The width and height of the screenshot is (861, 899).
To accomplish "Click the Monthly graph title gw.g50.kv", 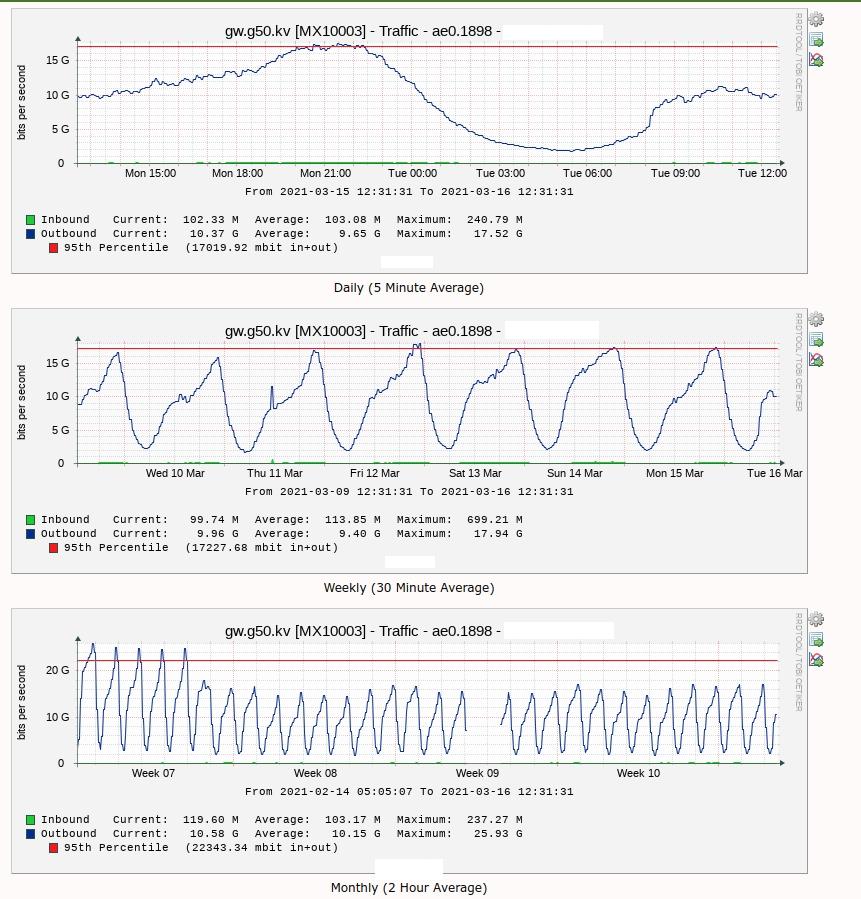I will click(363, 631).
